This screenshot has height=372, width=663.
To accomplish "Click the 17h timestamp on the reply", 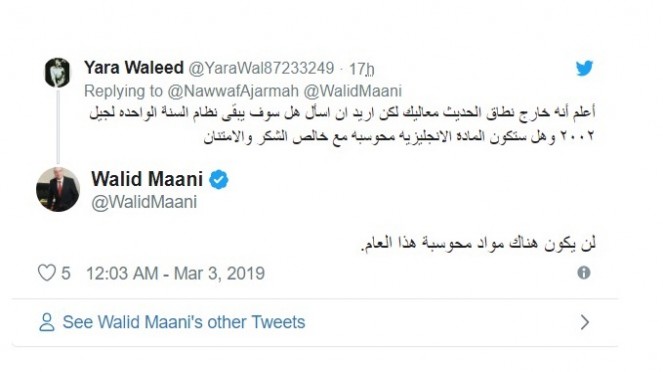I will 362,69.
